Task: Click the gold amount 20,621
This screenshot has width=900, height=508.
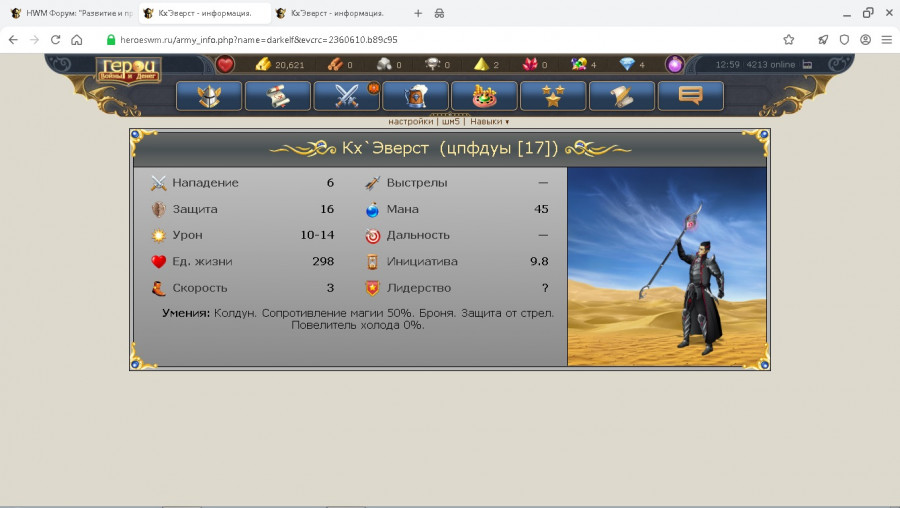Action: point(289,65)
